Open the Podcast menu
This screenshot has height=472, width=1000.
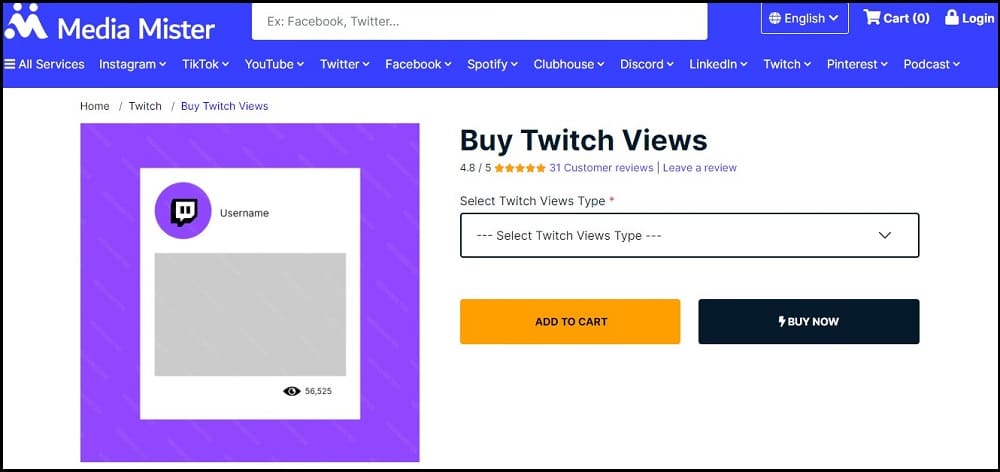(932, 64)
